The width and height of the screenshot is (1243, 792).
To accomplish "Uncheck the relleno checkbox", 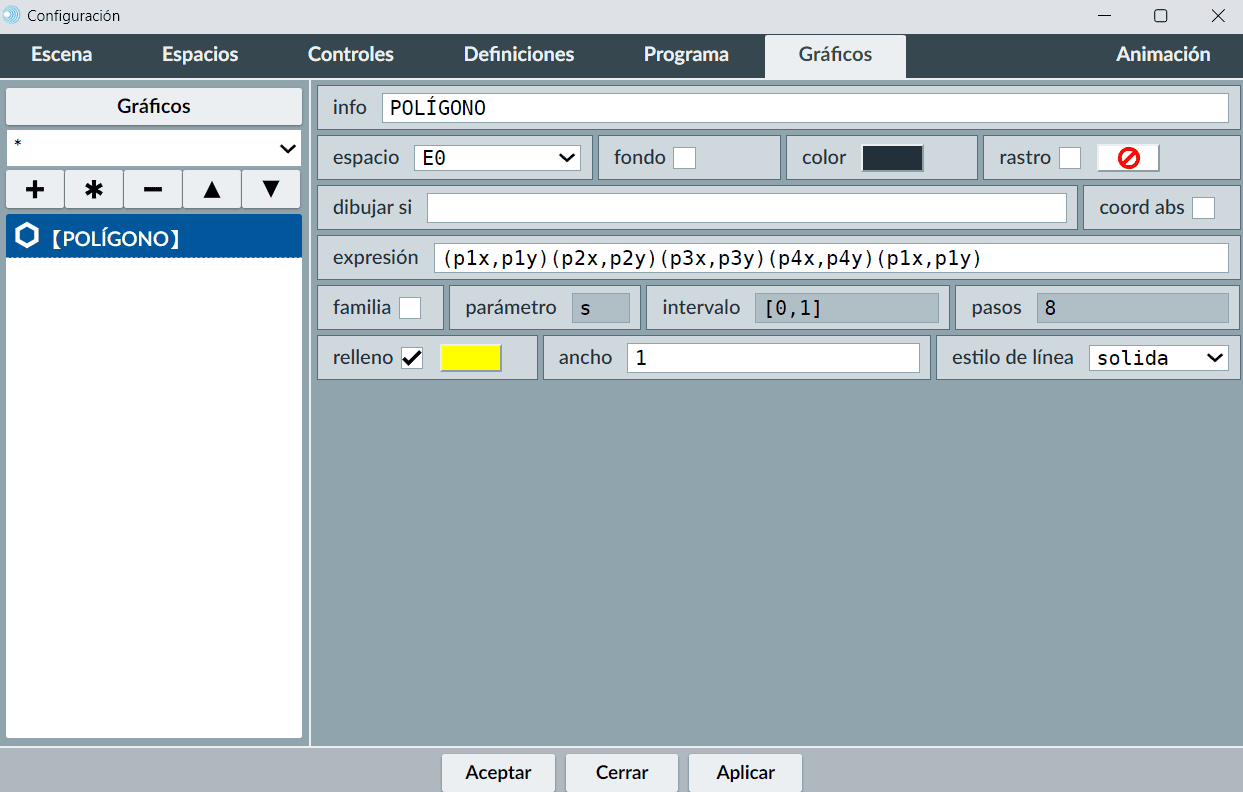I will (412, 358).
